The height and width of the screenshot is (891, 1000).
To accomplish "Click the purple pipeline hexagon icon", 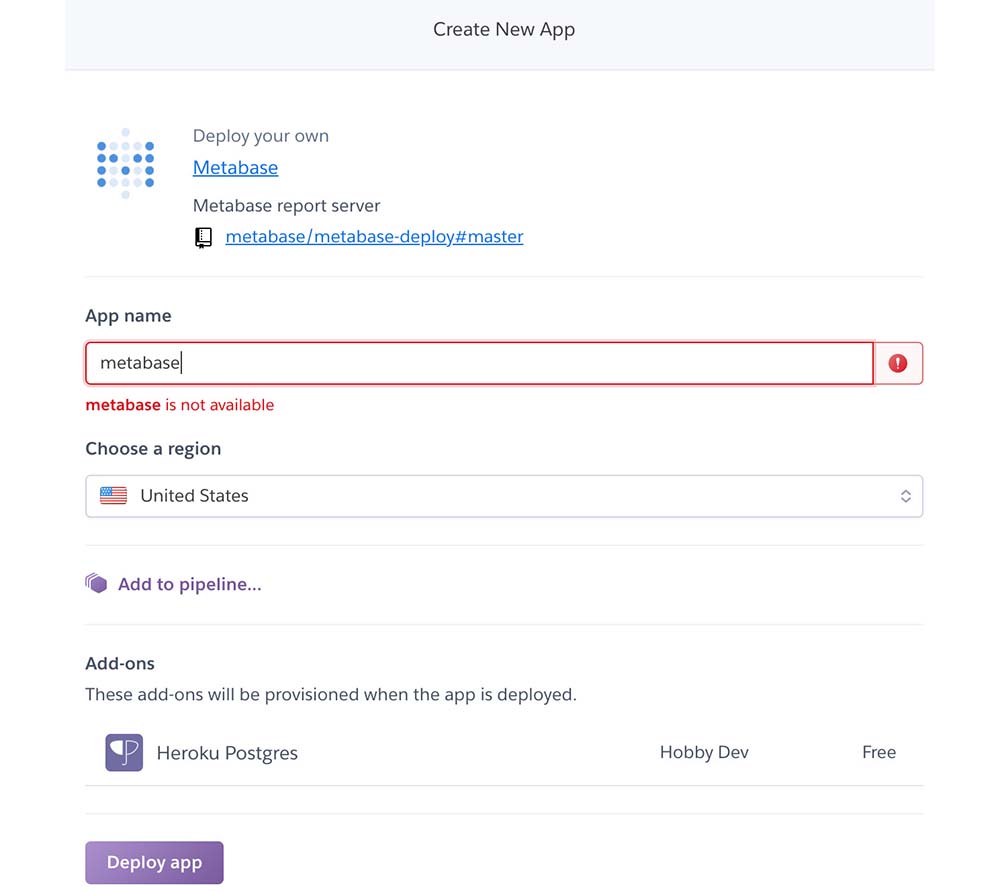I will coord(96,584).
